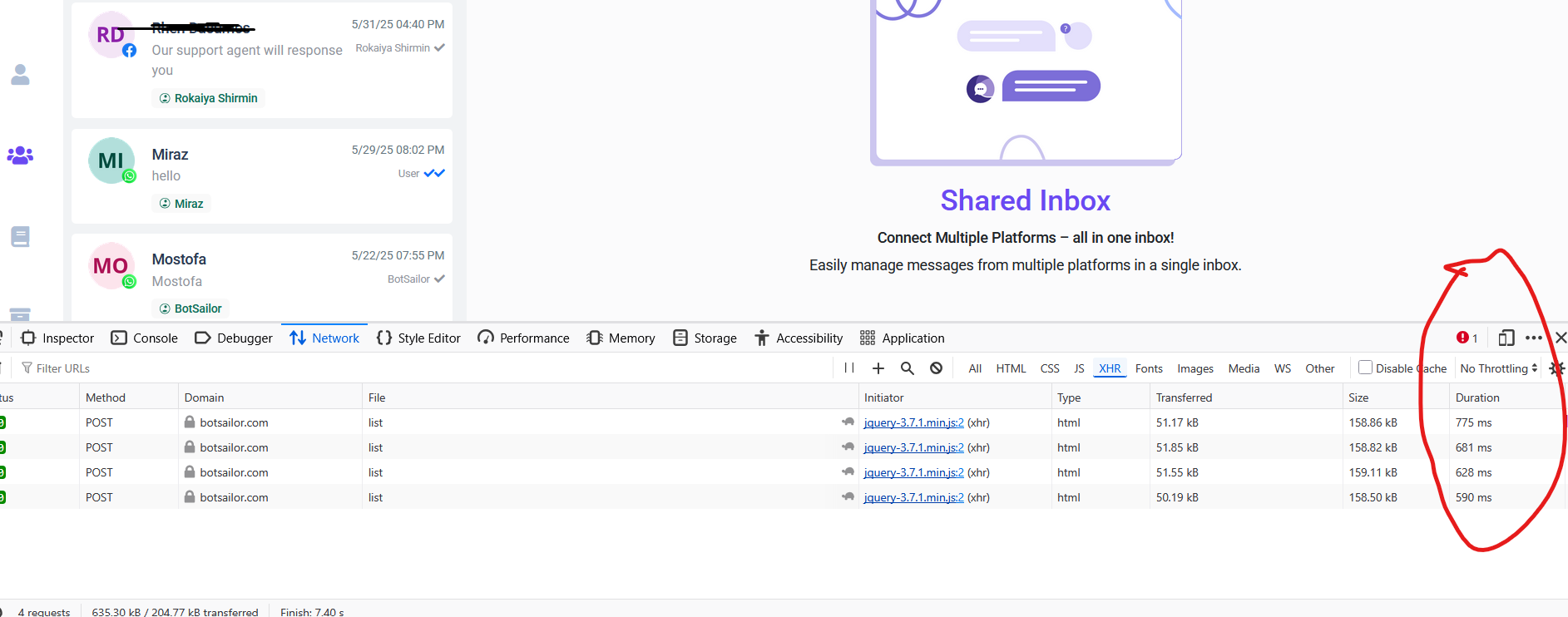Open the DevTools three-dot options menu

tap(1534, 338)
